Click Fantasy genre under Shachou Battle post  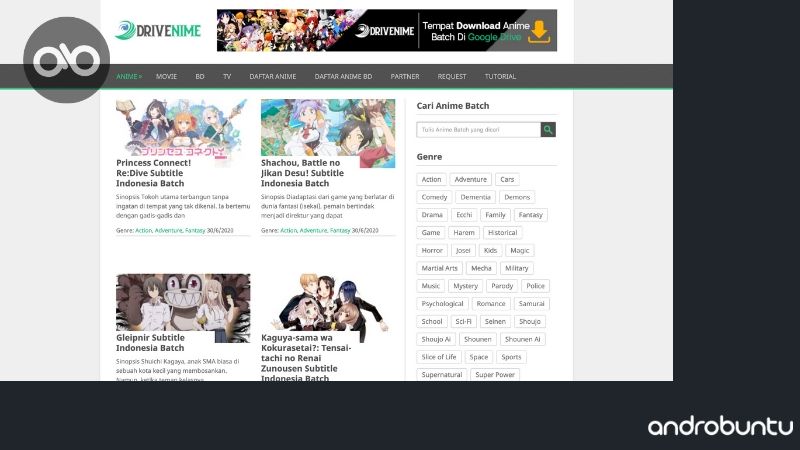pos(340,231)
